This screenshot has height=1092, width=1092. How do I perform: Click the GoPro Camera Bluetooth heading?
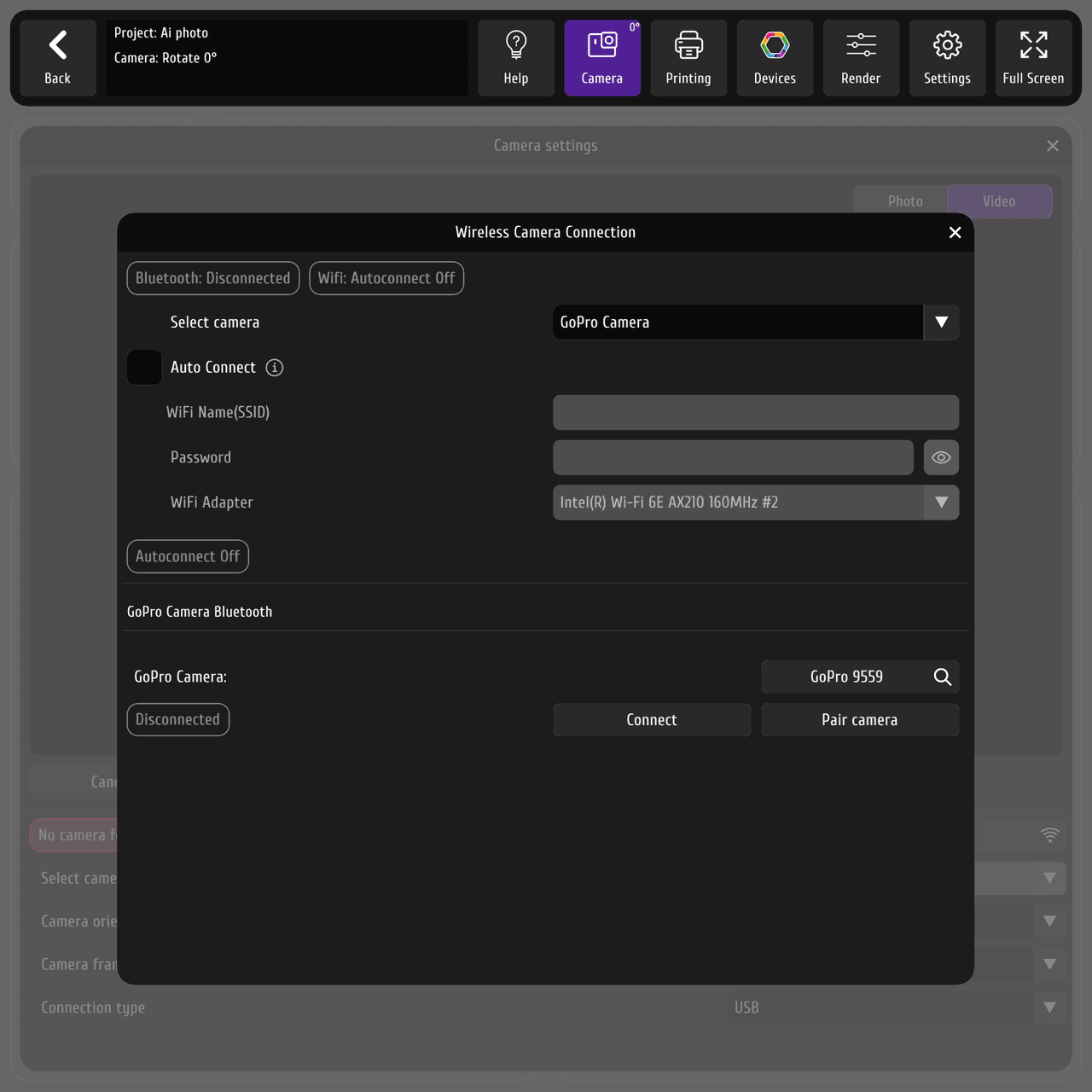point(200,612)
